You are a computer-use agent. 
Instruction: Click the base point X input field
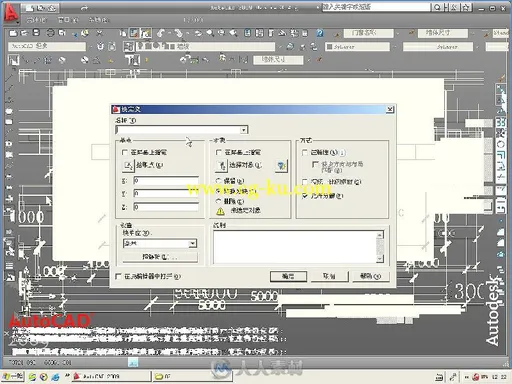coord(166,181)
